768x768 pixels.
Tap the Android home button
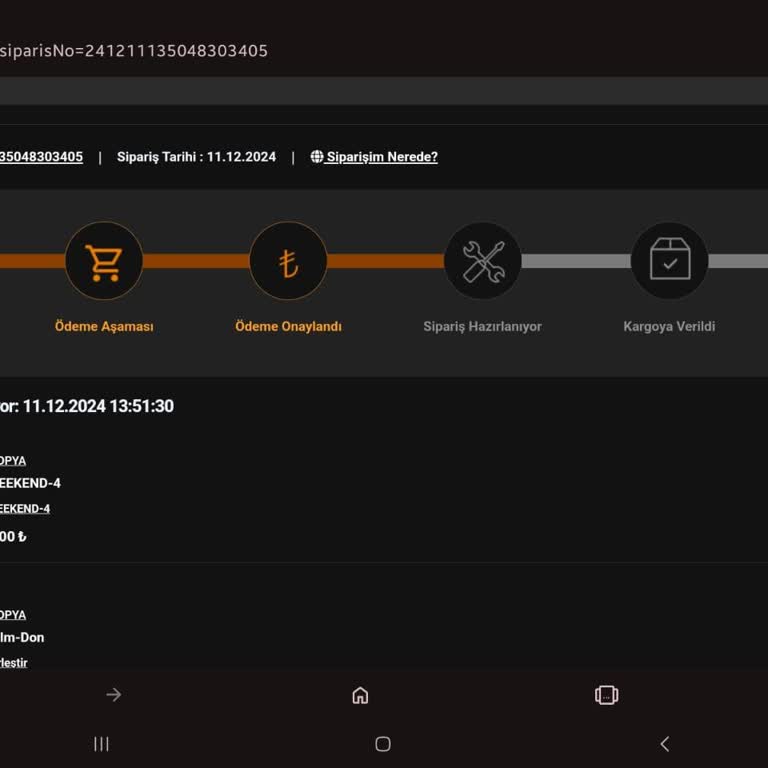click(383, 744)
